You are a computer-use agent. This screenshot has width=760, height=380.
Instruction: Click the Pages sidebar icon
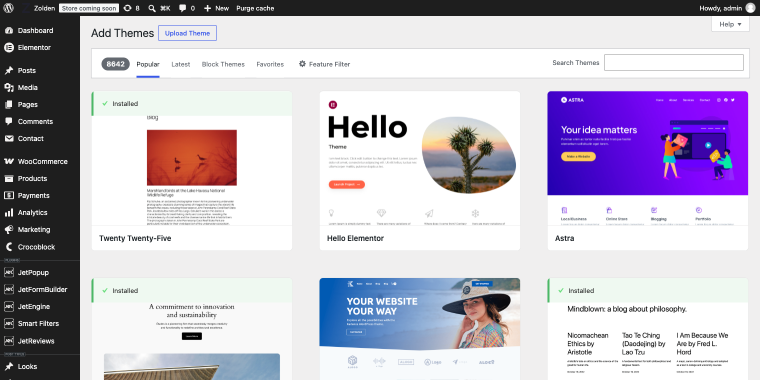click(9, 104)
